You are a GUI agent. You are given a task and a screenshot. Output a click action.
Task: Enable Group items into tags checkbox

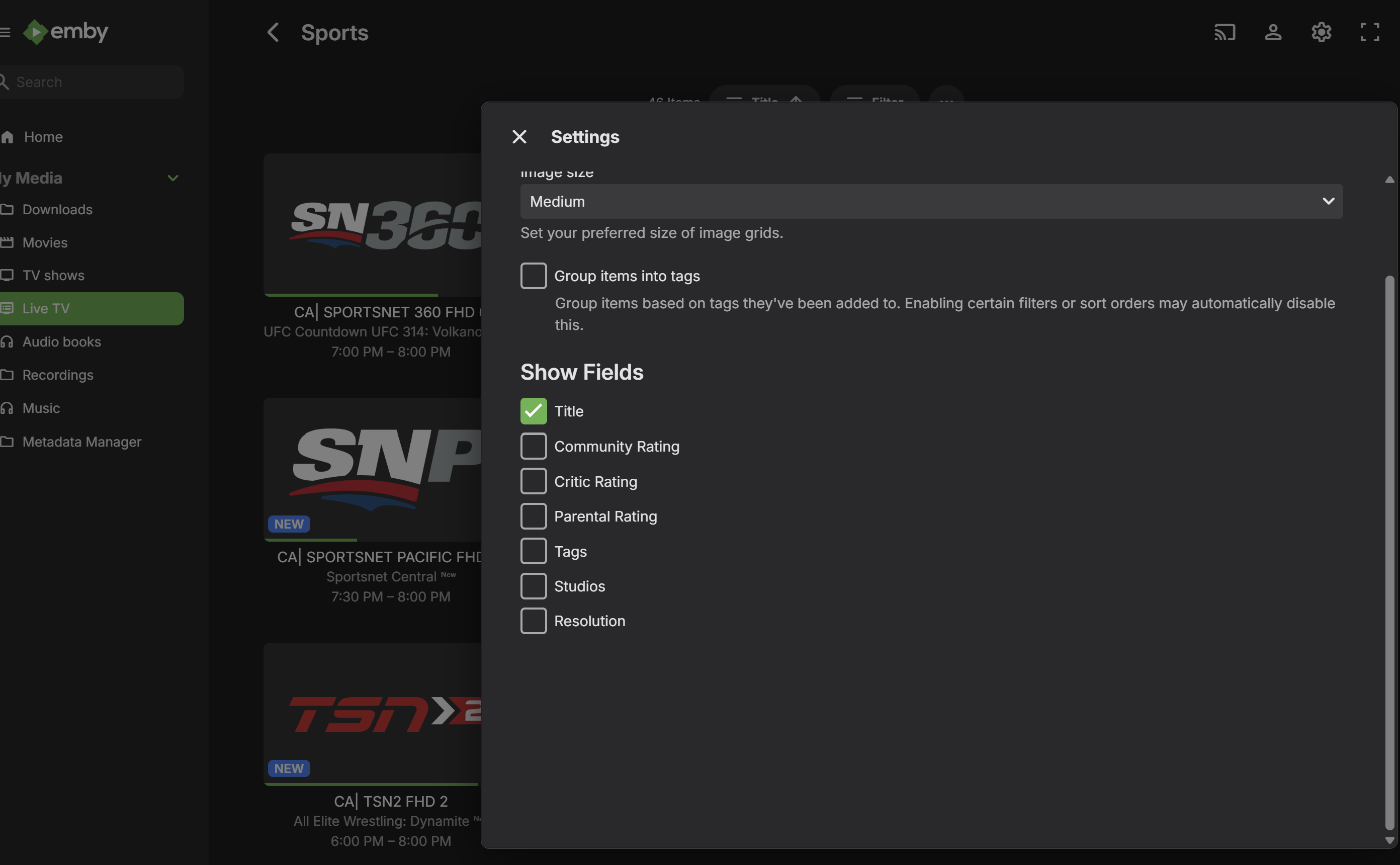pyautogui.click(x=533, y=276)
